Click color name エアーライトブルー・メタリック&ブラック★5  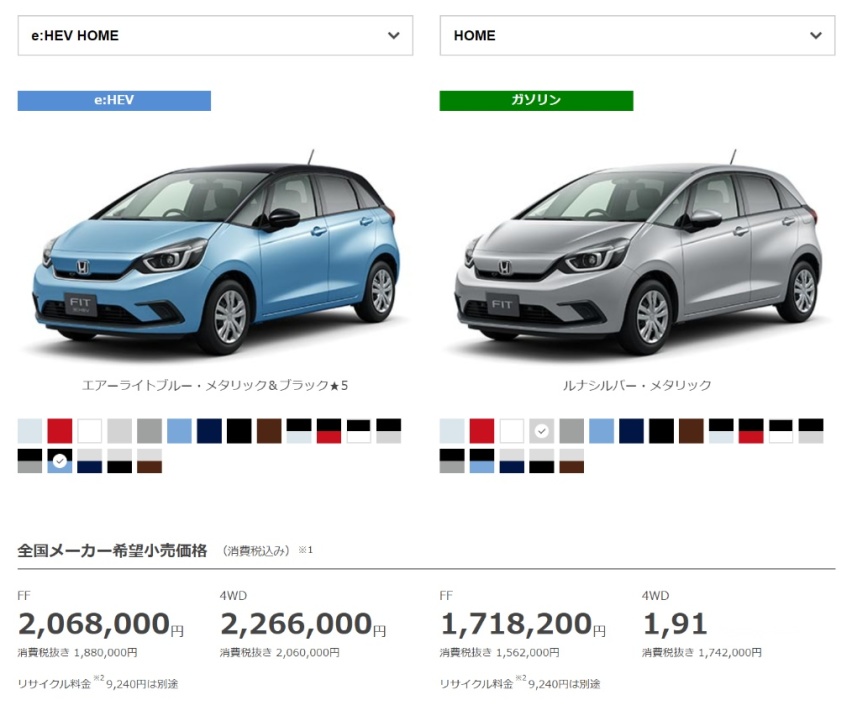click(x=215, y=385)
